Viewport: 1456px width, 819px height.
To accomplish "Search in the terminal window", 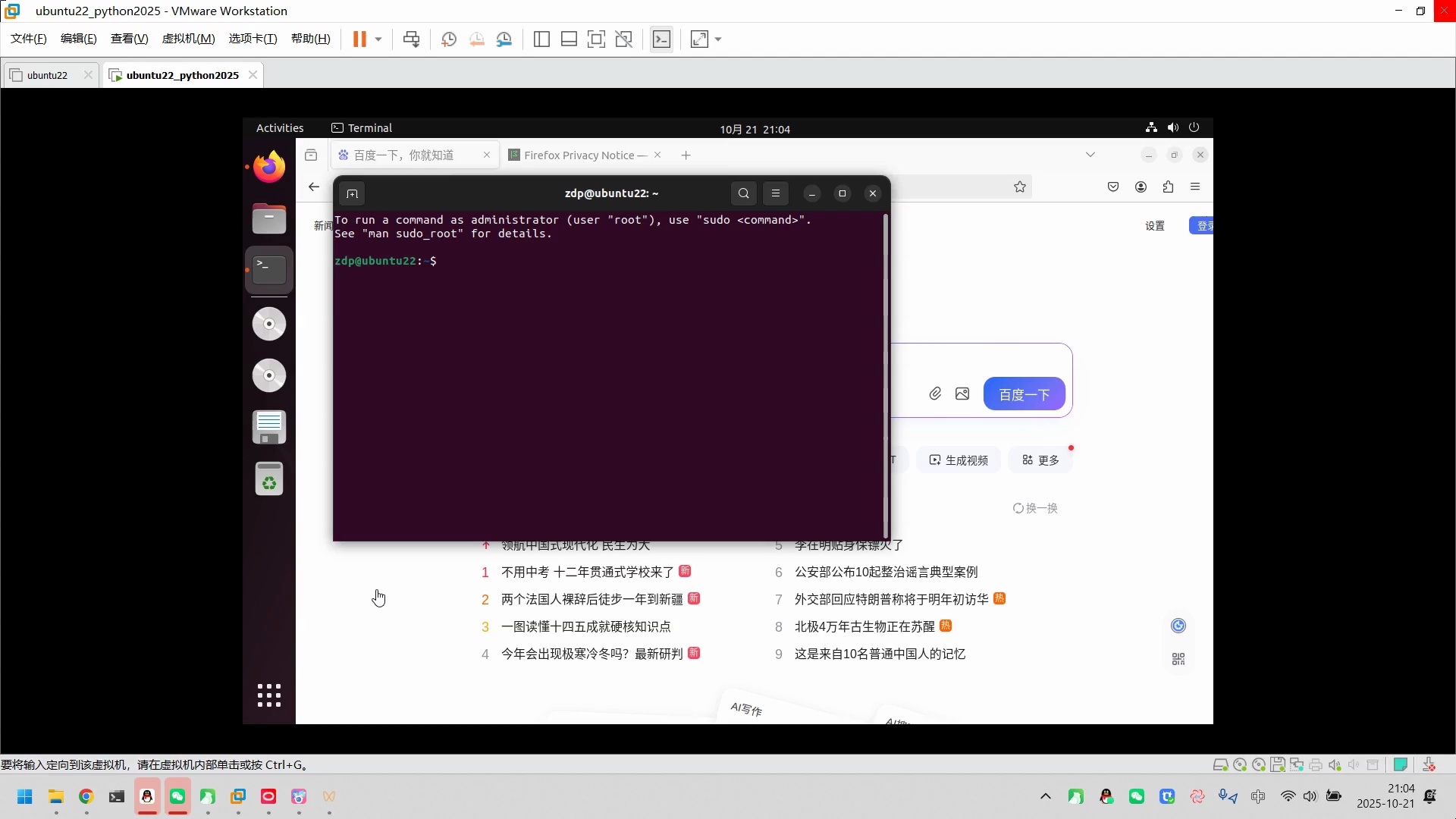I will 744,193.
